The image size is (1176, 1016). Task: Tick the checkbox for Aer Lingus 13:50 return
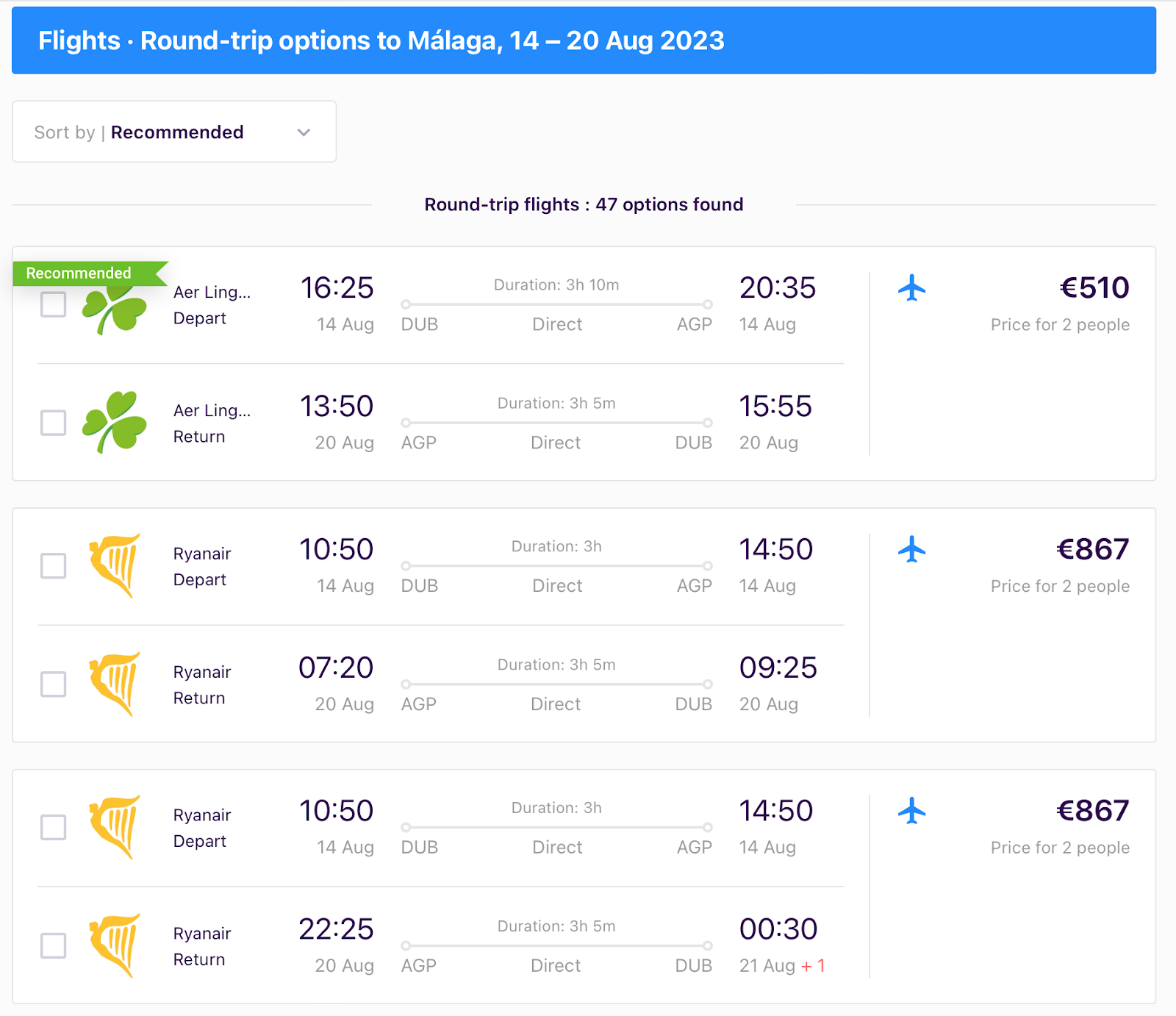tap(53, 423)
